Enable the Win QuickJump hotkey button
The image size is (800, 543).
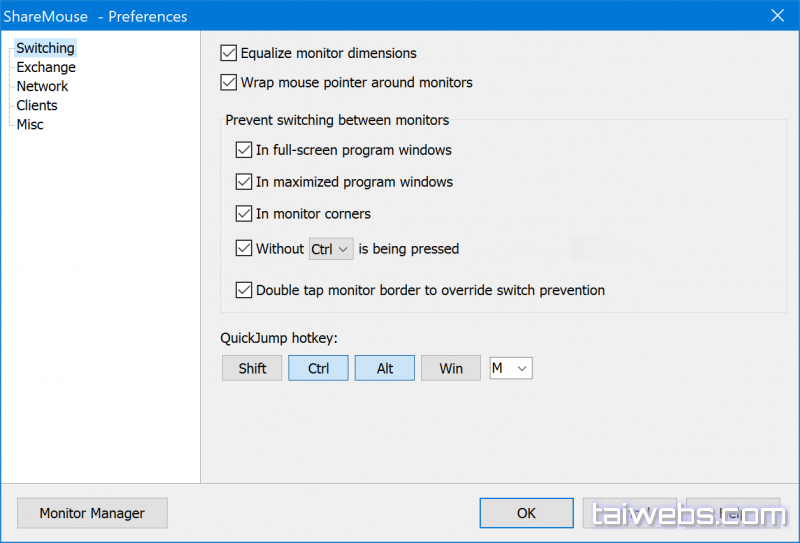click(x=451, y=368)
